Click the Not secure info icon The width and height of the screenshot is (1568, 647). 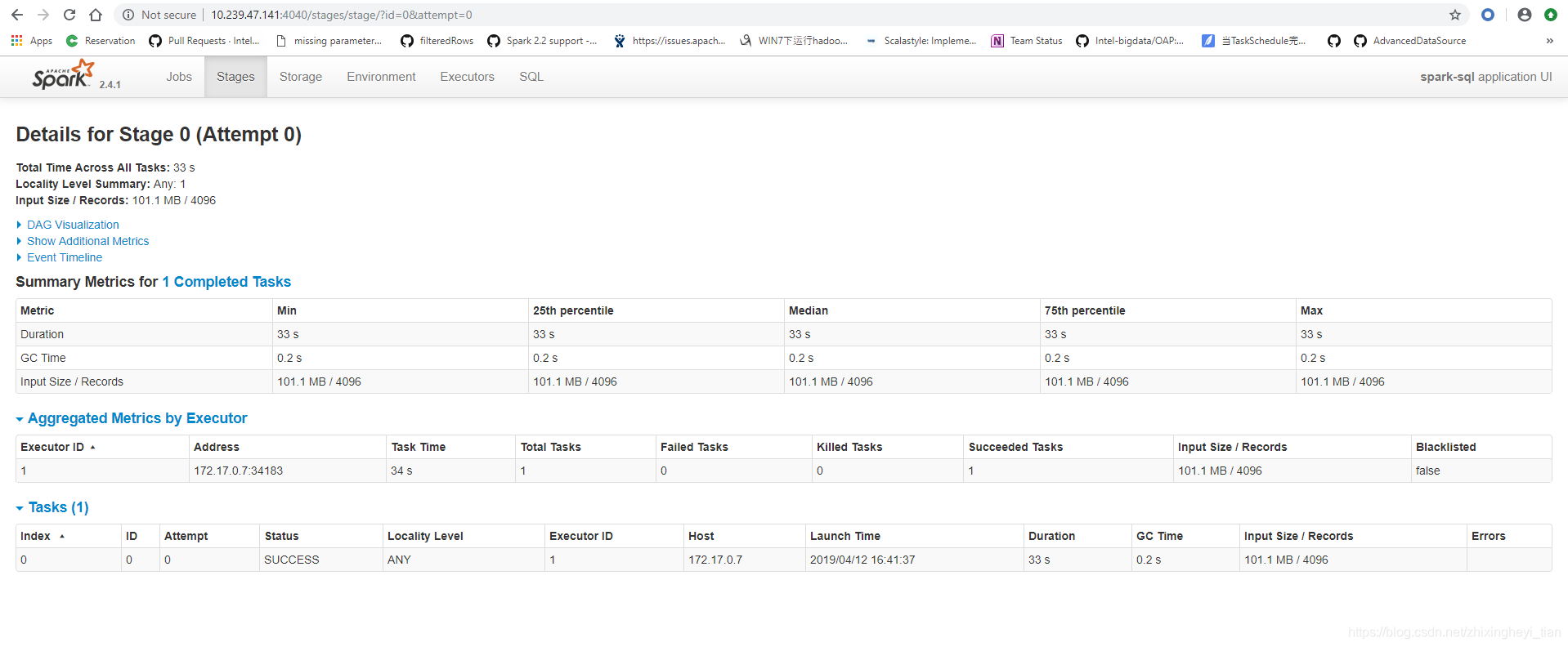click(128, 15)
